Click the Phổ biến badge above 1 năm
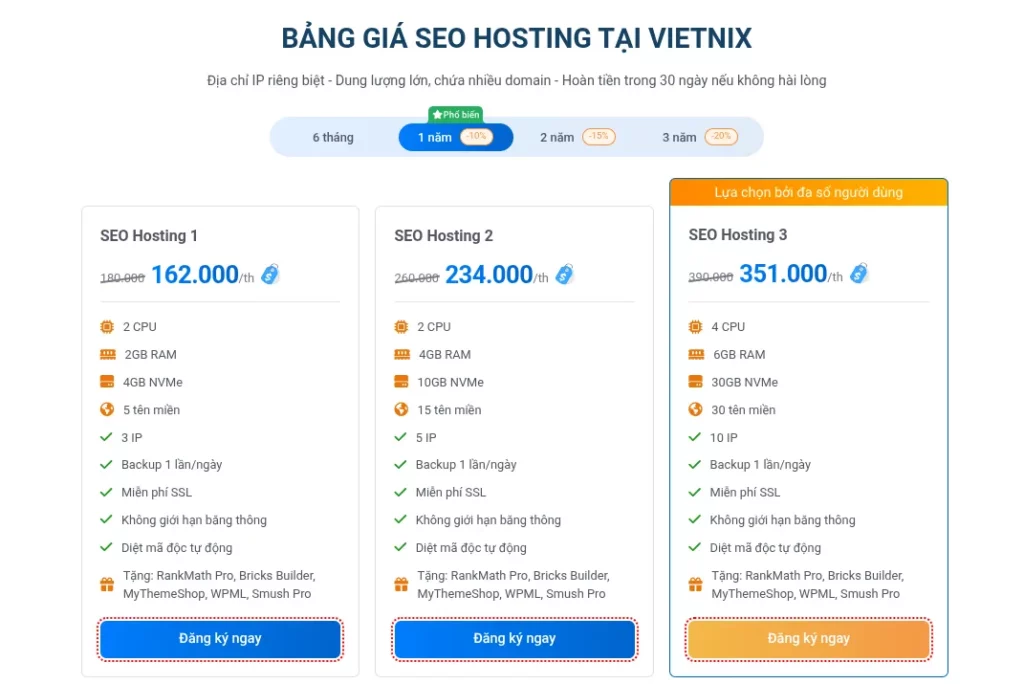The image size is (1024, 684). tap(455, 115)
